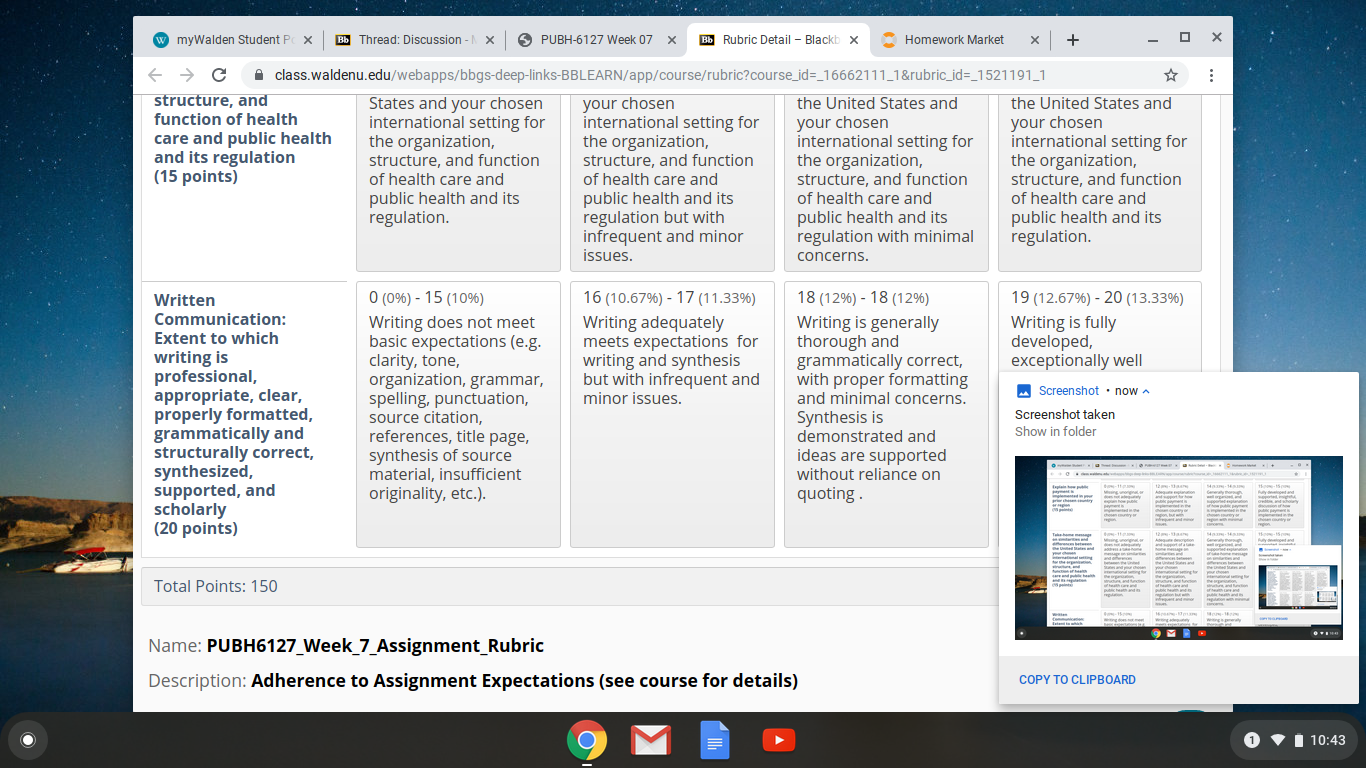Collapse the Screenshot notification chevron
Viewport: 1366px width, 768px height.
1146,391
